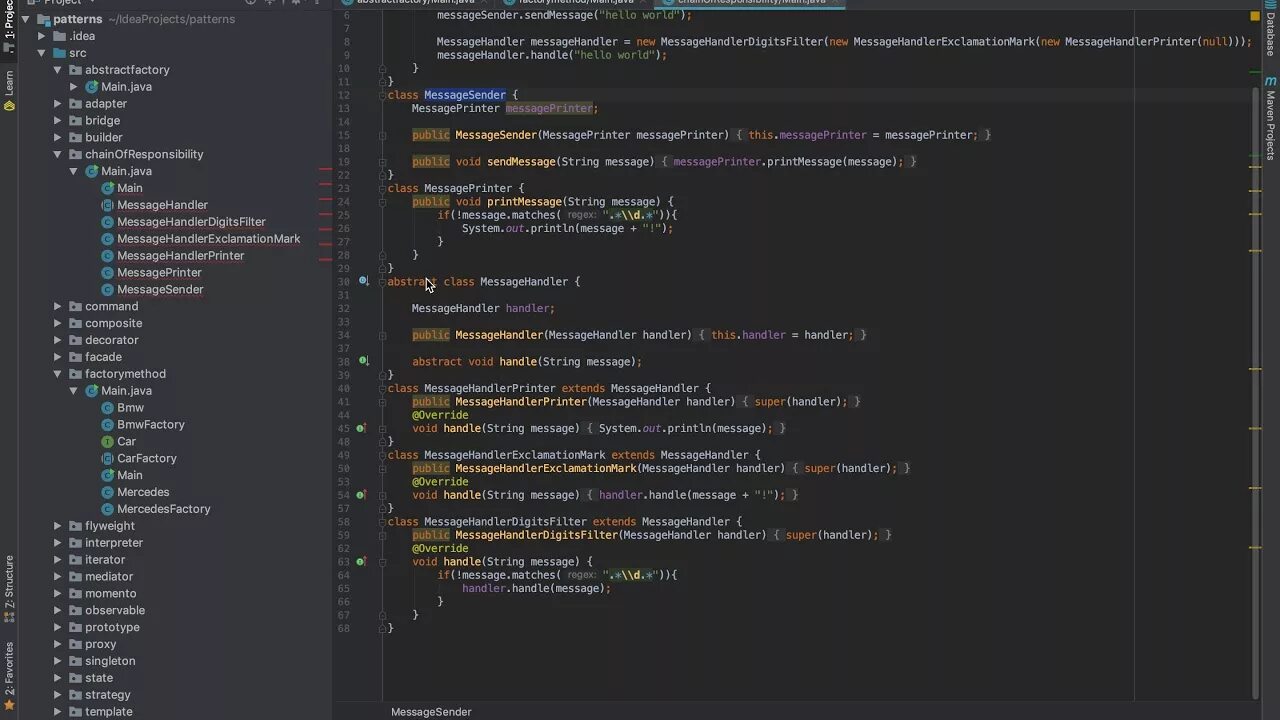Open the Structure tool window tab
This screenshot has height=720, width=1280.
click(9, 589)
